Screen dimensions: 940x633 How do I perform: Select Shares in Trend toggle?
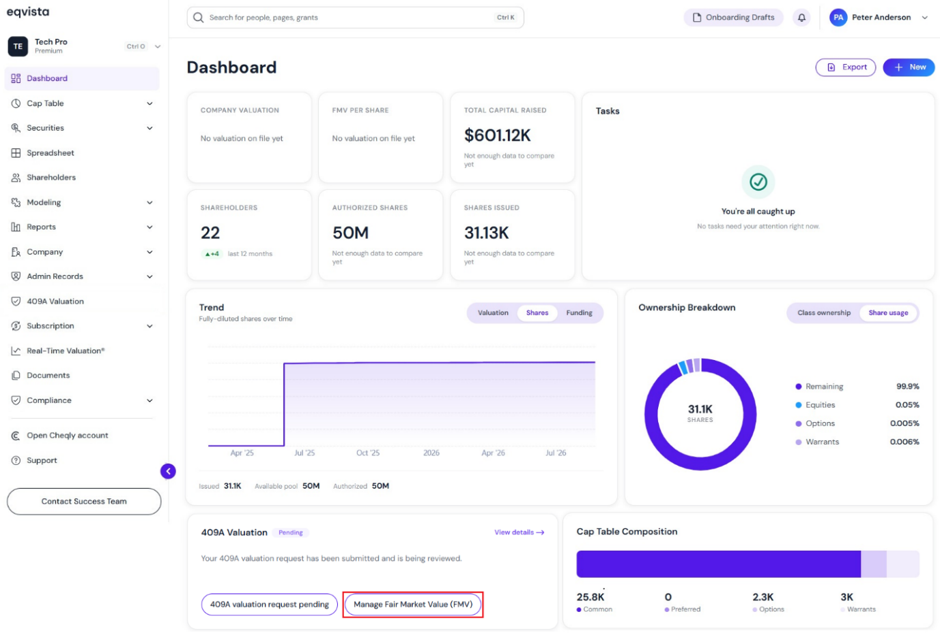[537, 313]
